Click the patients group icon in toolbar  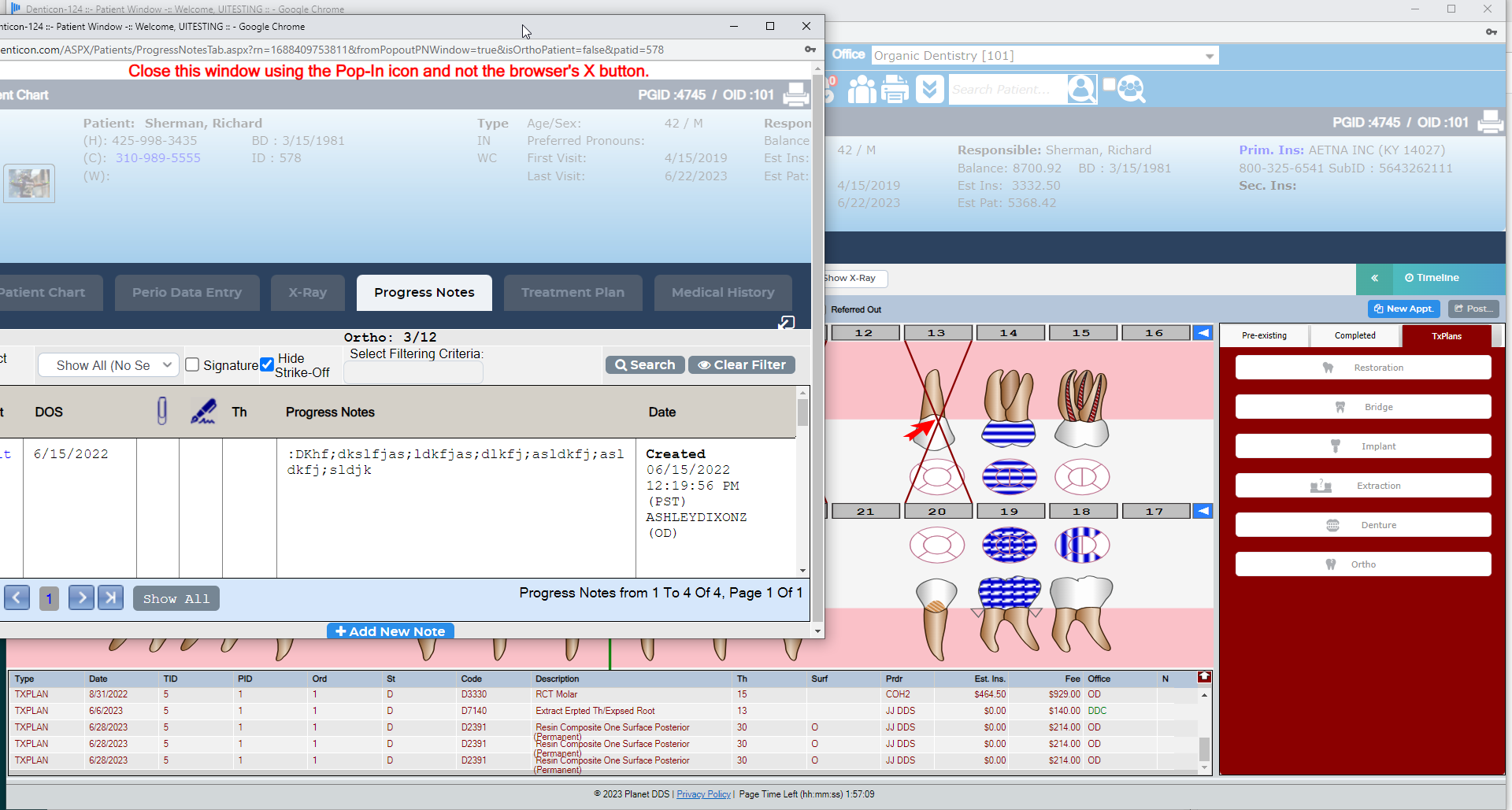[862, 89]
